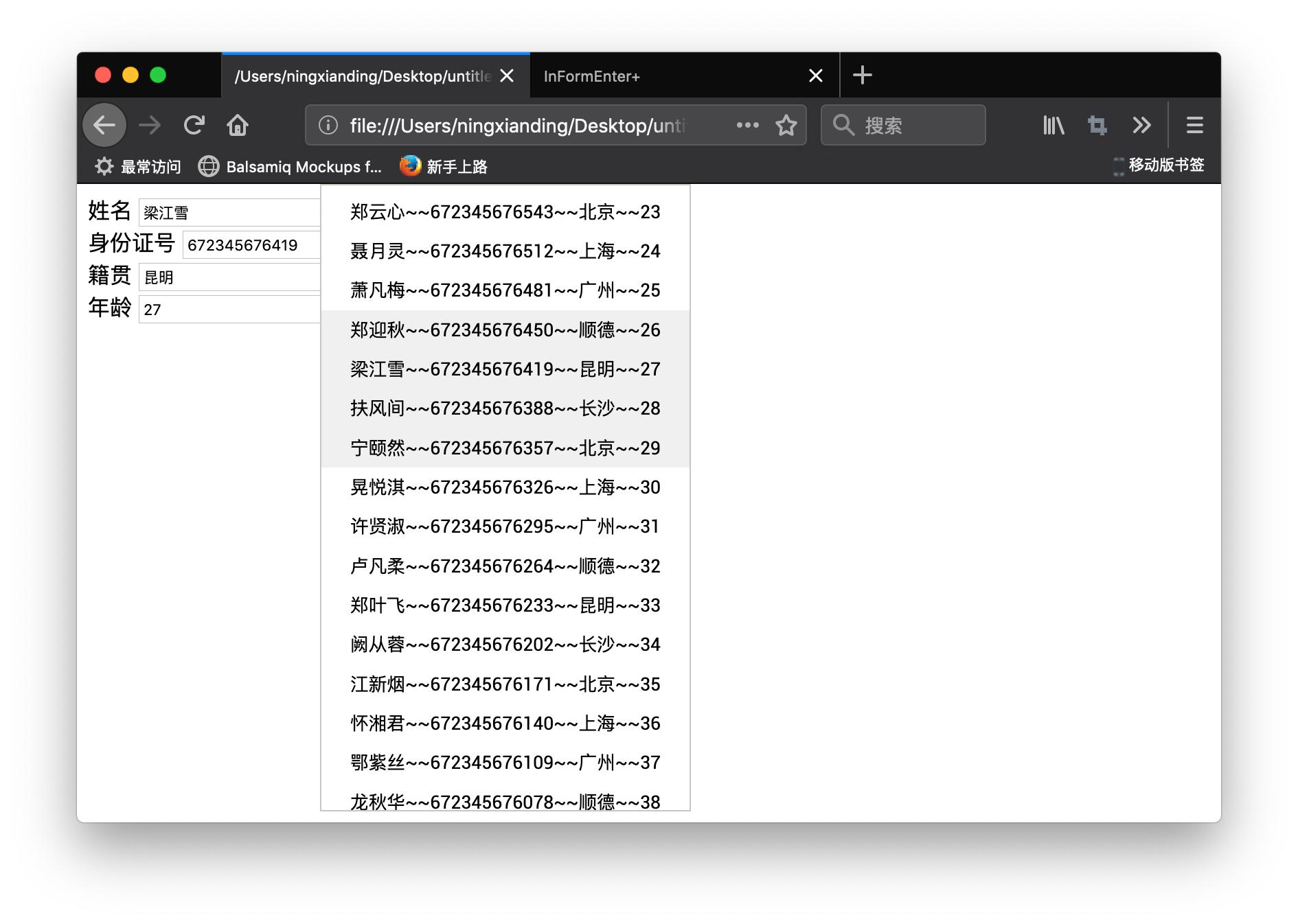Open a new tab with plus button
This screenshot has height=924, width=1298.
click(862, 76)
